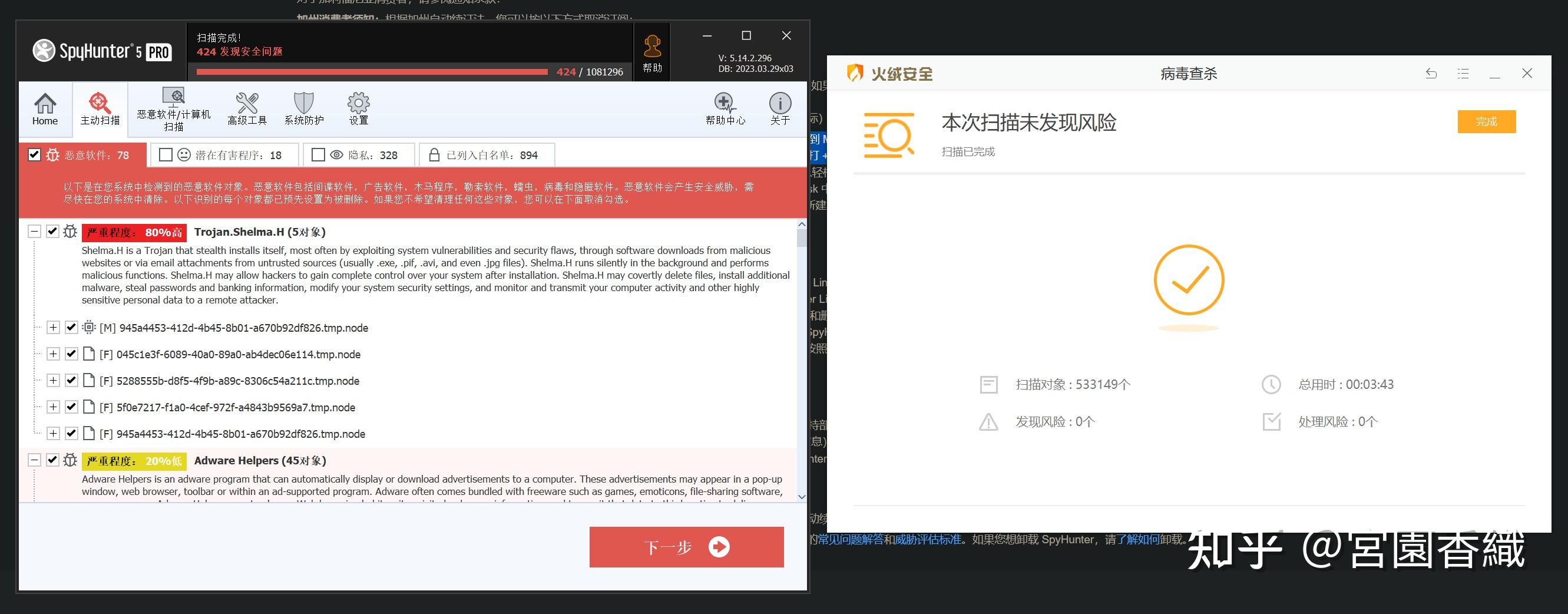The image size is (1568, 614).
Task: Open the 威胁评估标准 link in background page
Action: point(928,539)
